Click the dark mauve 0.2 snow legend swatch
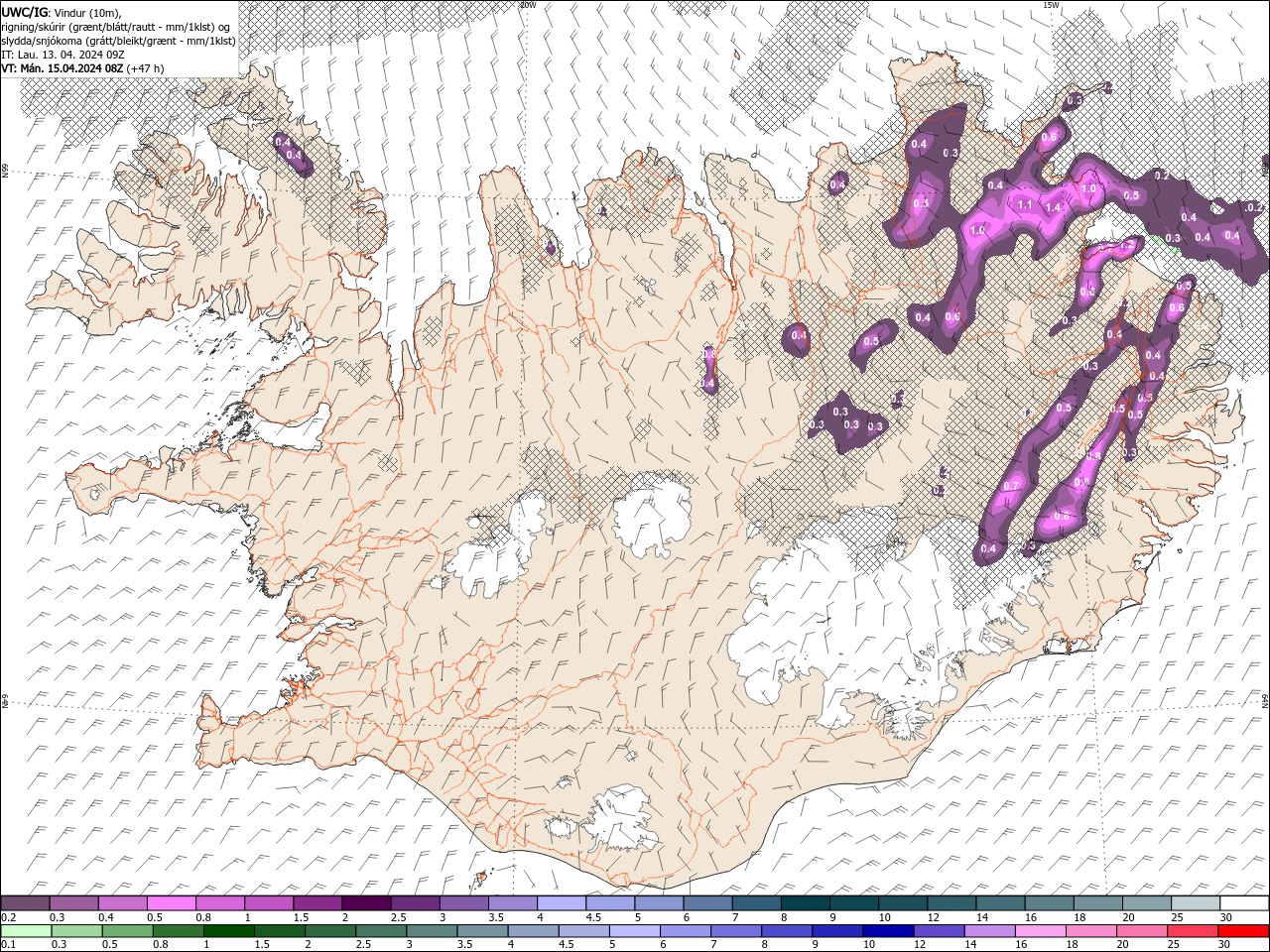Image resolution: width=1270 pixels, height=952 pixels. point(26,903)
